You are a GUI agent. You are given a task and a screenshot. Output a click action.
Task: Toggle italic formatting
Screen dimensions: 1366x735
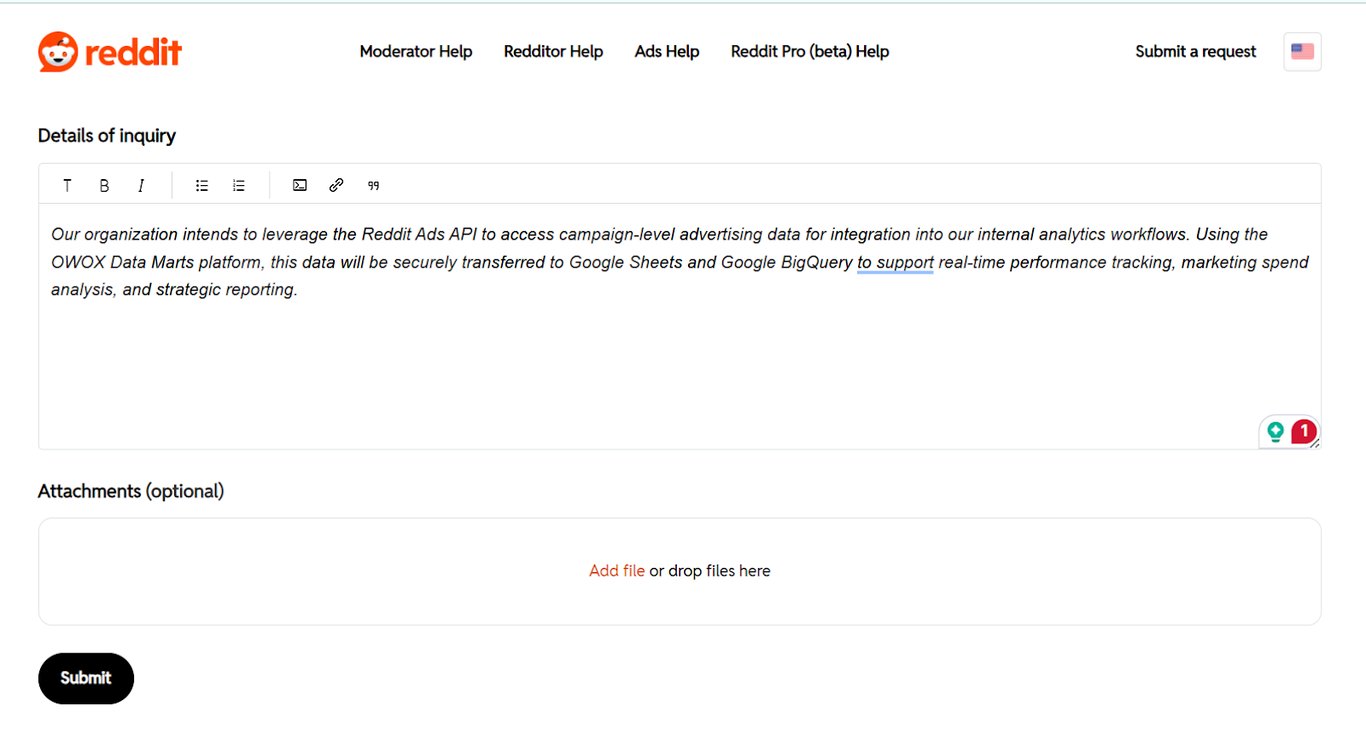tap(141, 185)
